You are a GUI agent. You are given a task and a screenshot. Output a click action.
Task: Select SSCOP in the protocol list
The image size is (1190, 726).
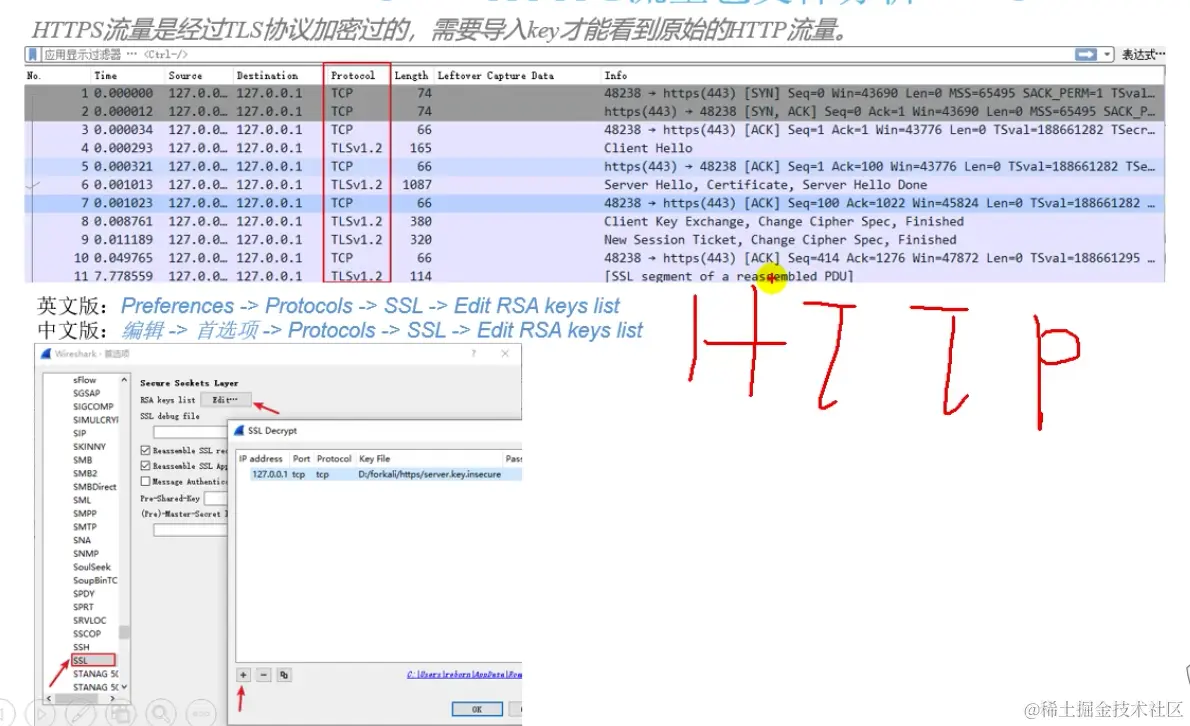click(87, 633)
